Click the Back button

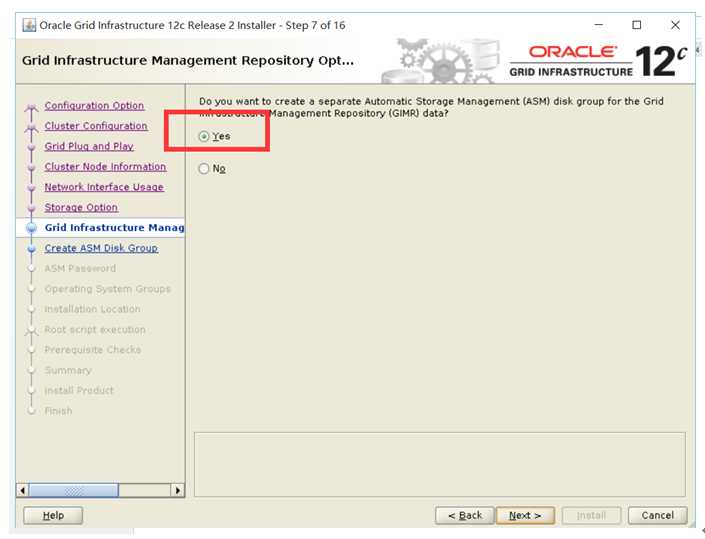pos(465,515)
